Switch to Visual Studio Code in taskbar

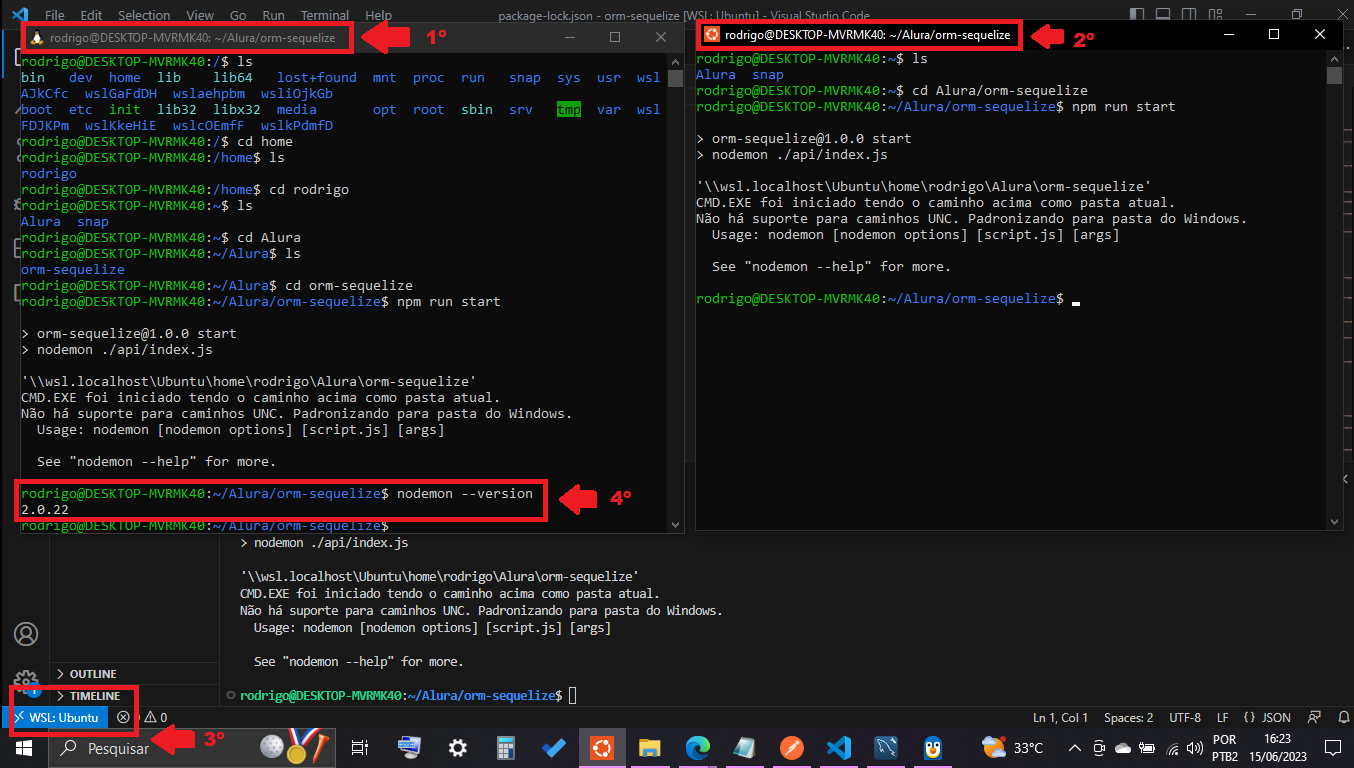(x=840, y=747)
